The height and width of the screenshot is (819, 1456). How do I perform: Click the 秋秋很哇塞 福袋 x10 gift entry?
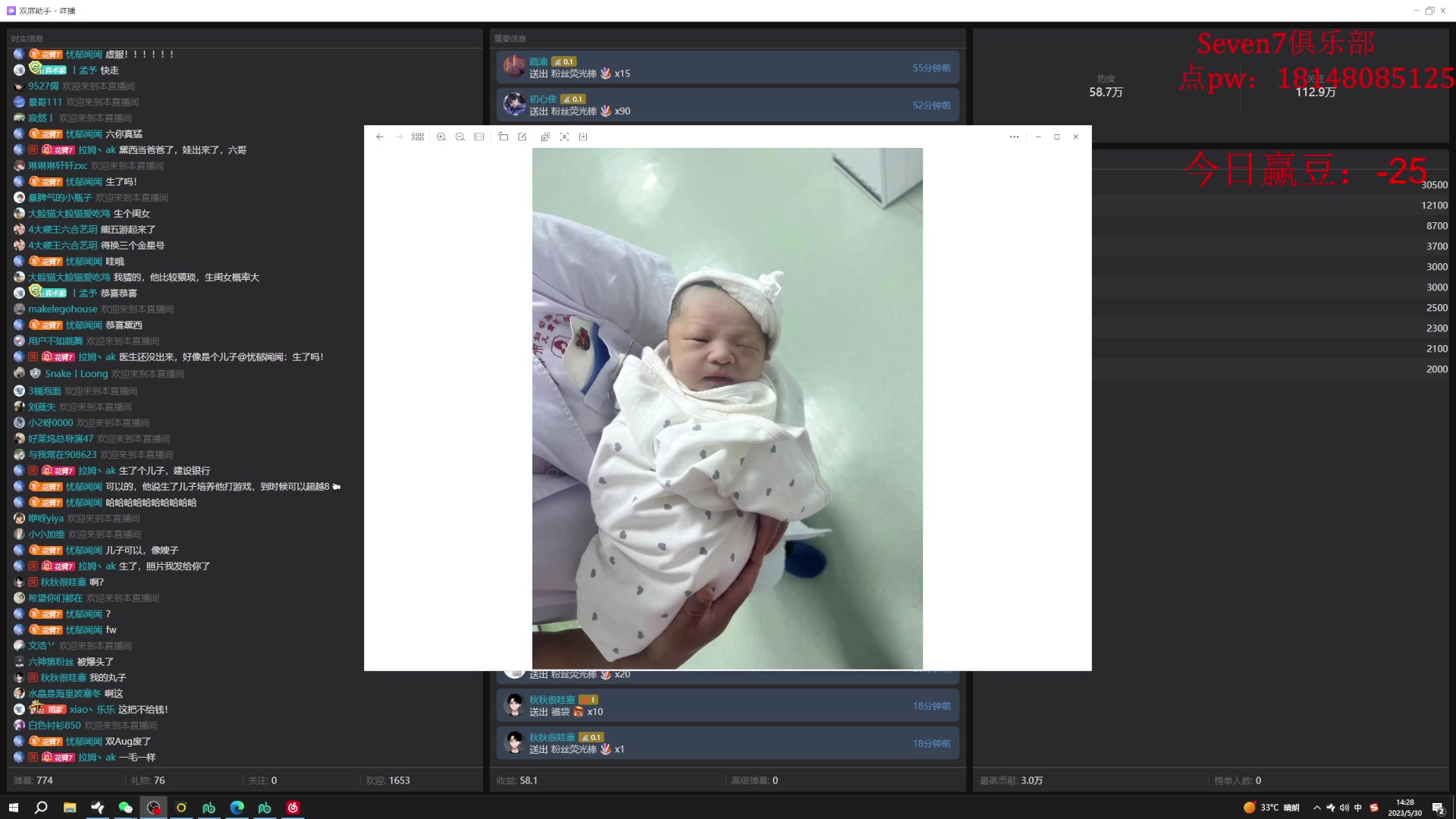727,706
